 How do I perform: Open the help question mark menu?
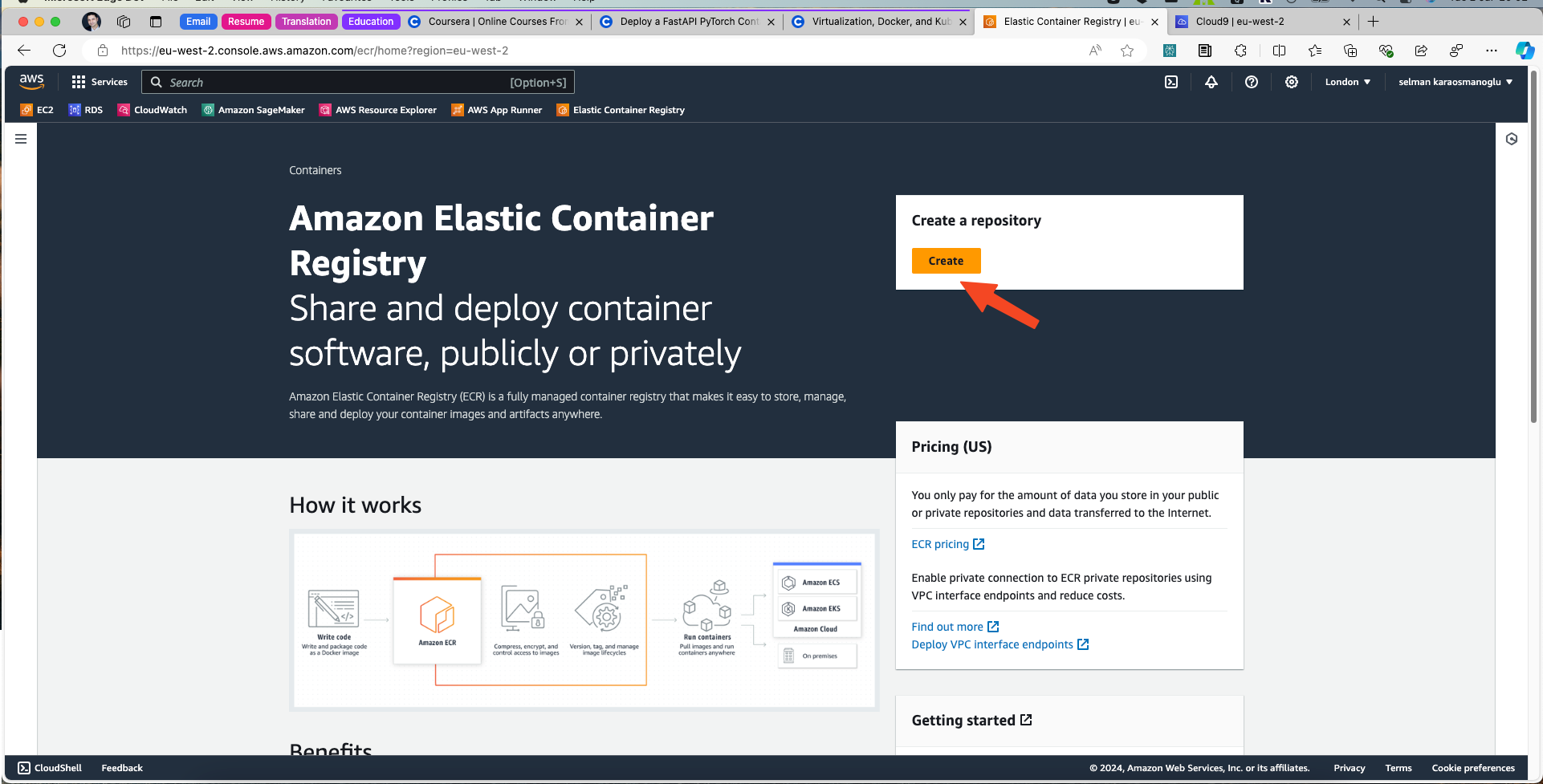click(1252, 82)
